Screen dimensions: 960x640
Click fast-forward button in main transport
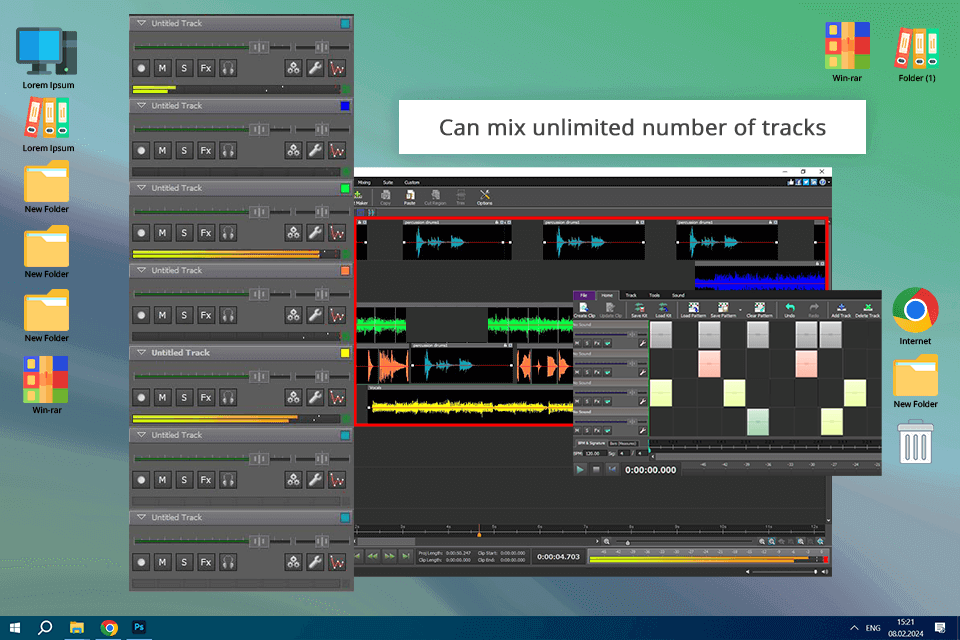[x=389, y=556]
